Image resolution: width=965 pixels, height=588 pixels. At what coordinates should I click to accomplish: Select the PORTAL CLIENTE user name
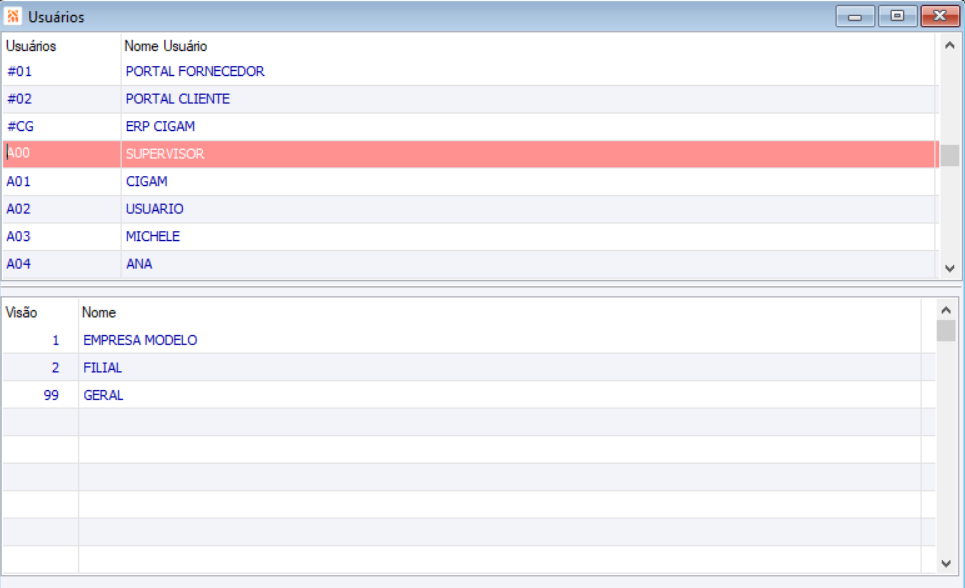coord(178,99)
